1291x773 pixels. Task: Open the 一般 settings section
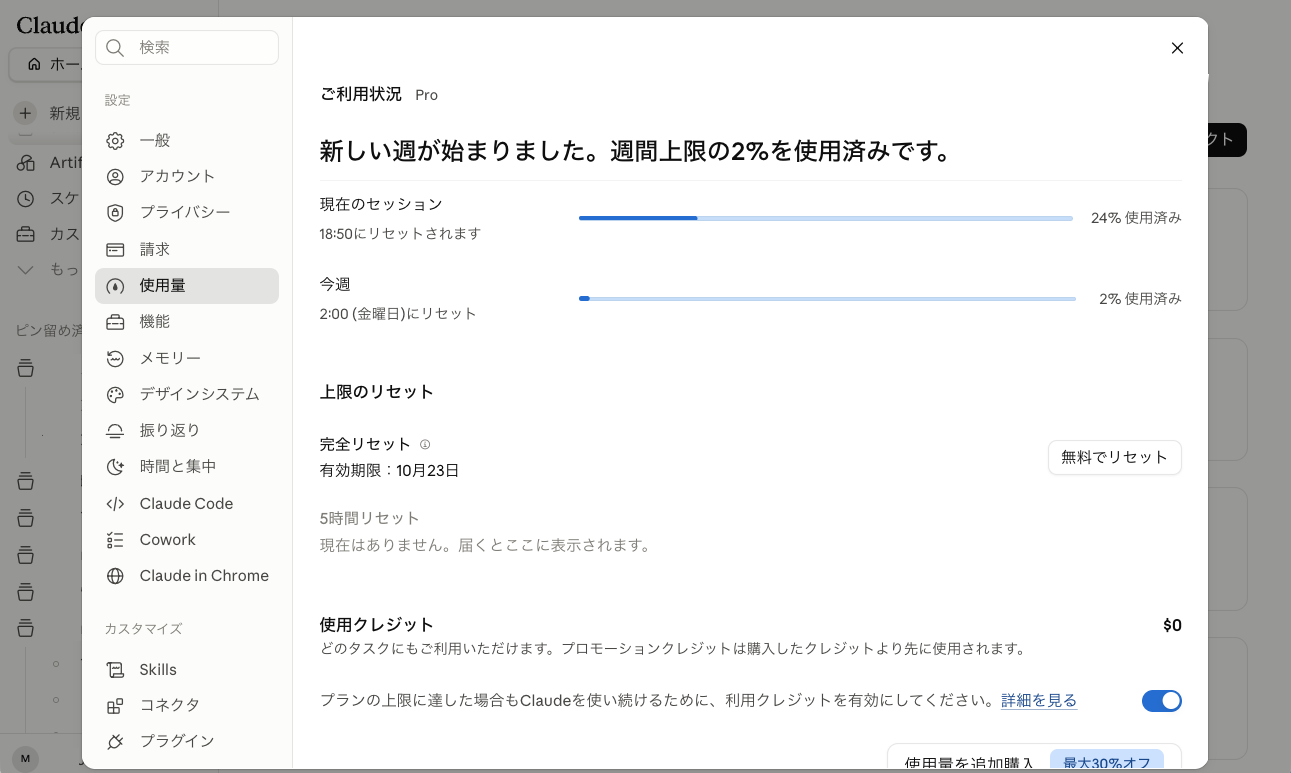coord(187,141)
